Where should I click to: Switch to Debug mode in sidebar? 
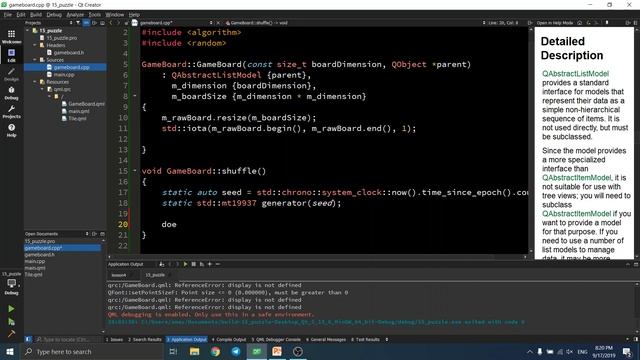[11, 93]
